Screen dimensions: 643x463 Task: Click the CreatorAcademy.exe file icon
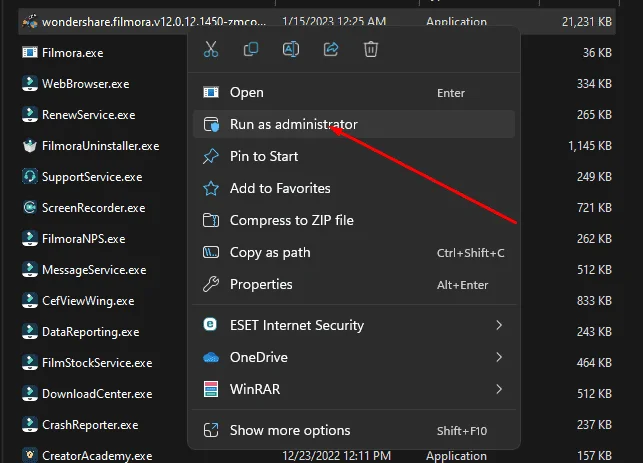tap(30, 455)
